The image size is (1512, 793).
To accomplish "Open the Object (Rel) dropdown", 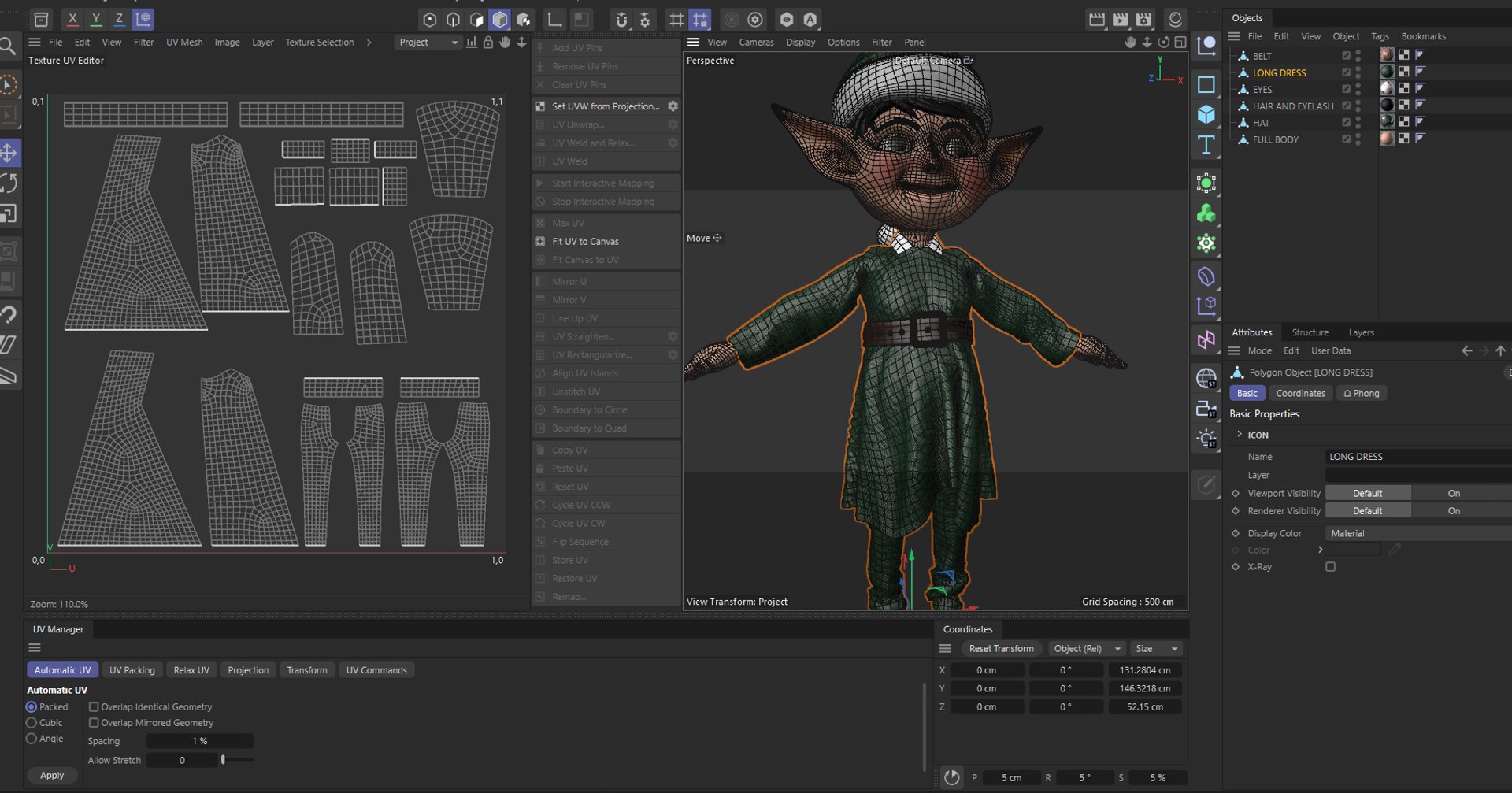I will click(x=1087, y=649).
